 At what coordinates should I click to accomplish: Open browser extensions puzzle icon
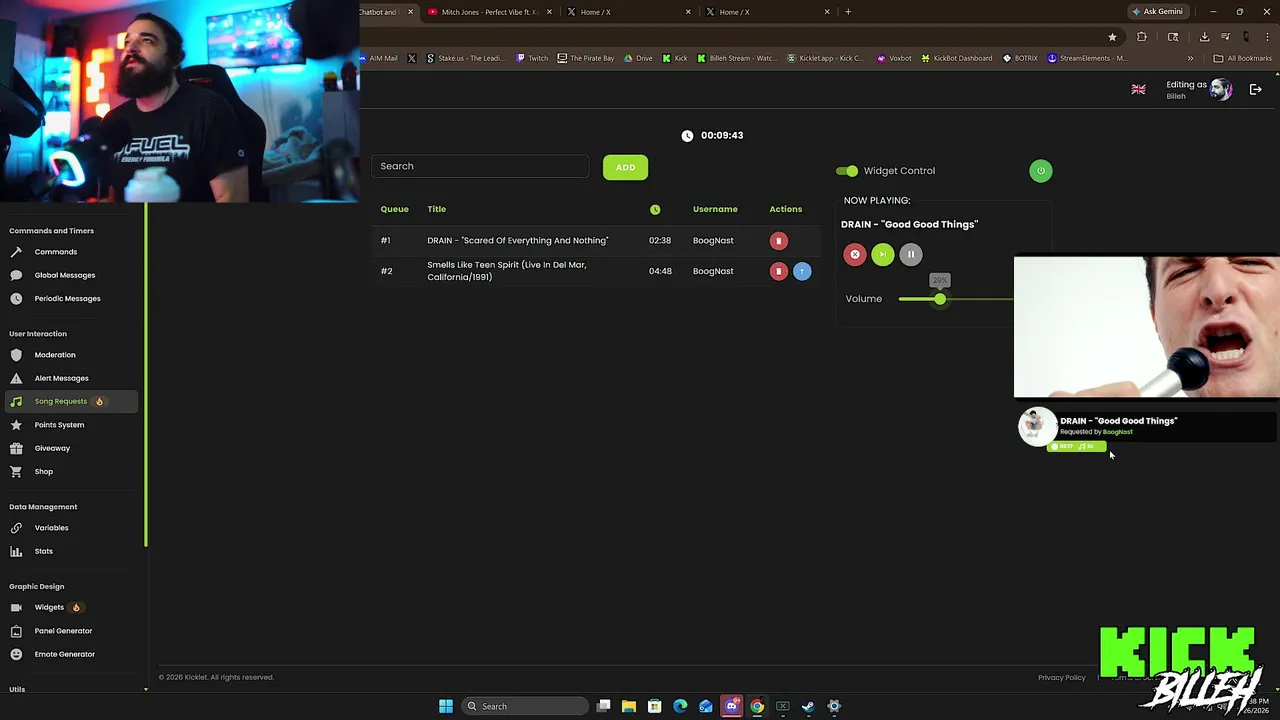tap(1142, 37)
